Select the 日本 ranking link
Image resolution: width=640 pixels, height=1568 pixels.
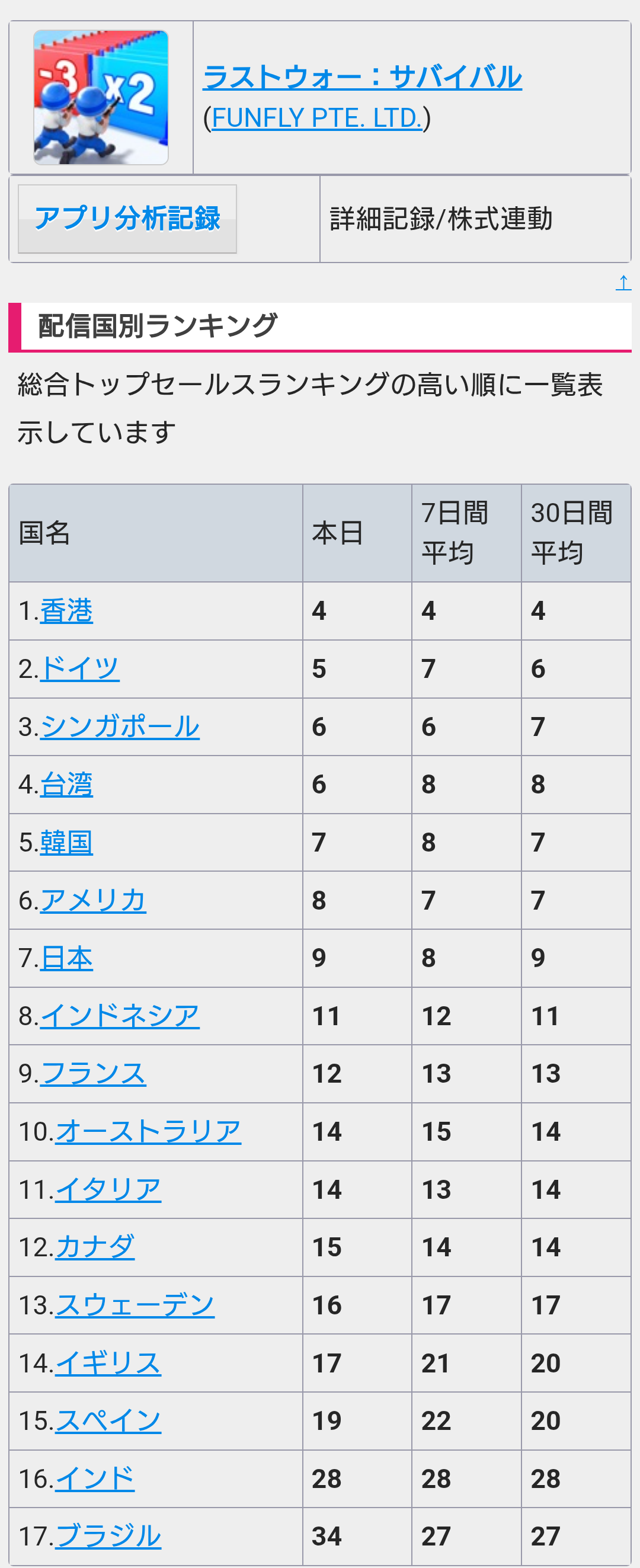[x=66, y=958]
